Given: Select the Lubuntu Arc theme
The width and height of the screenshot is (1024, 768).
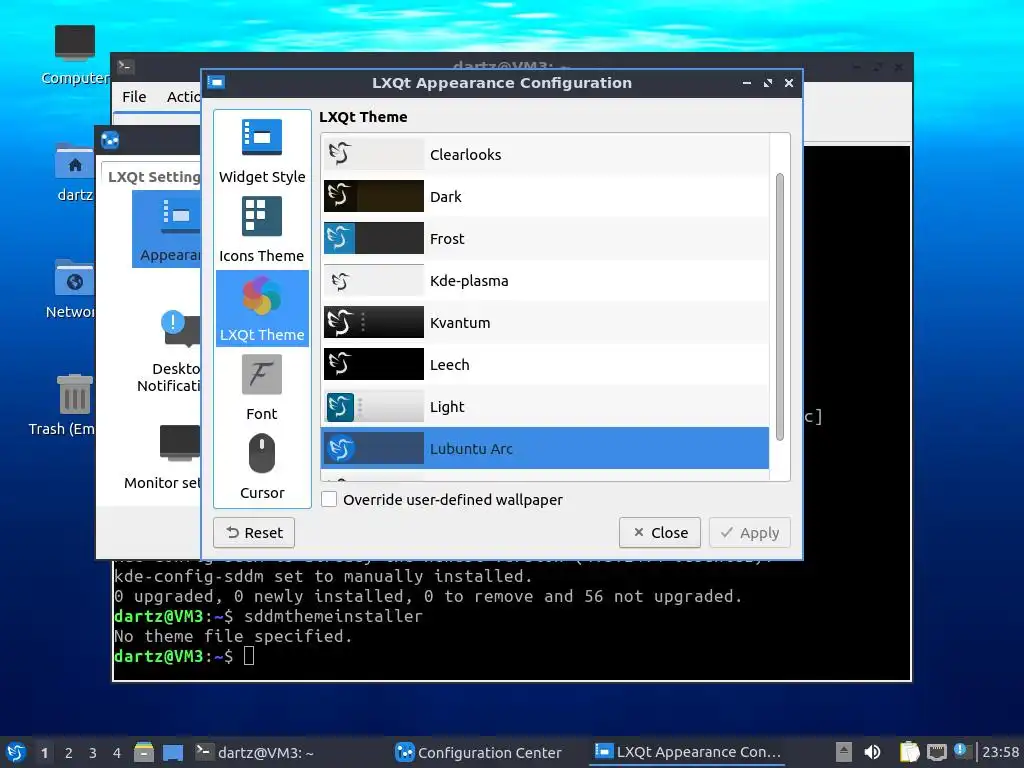Looking at the screenshot, I should 545,449.
